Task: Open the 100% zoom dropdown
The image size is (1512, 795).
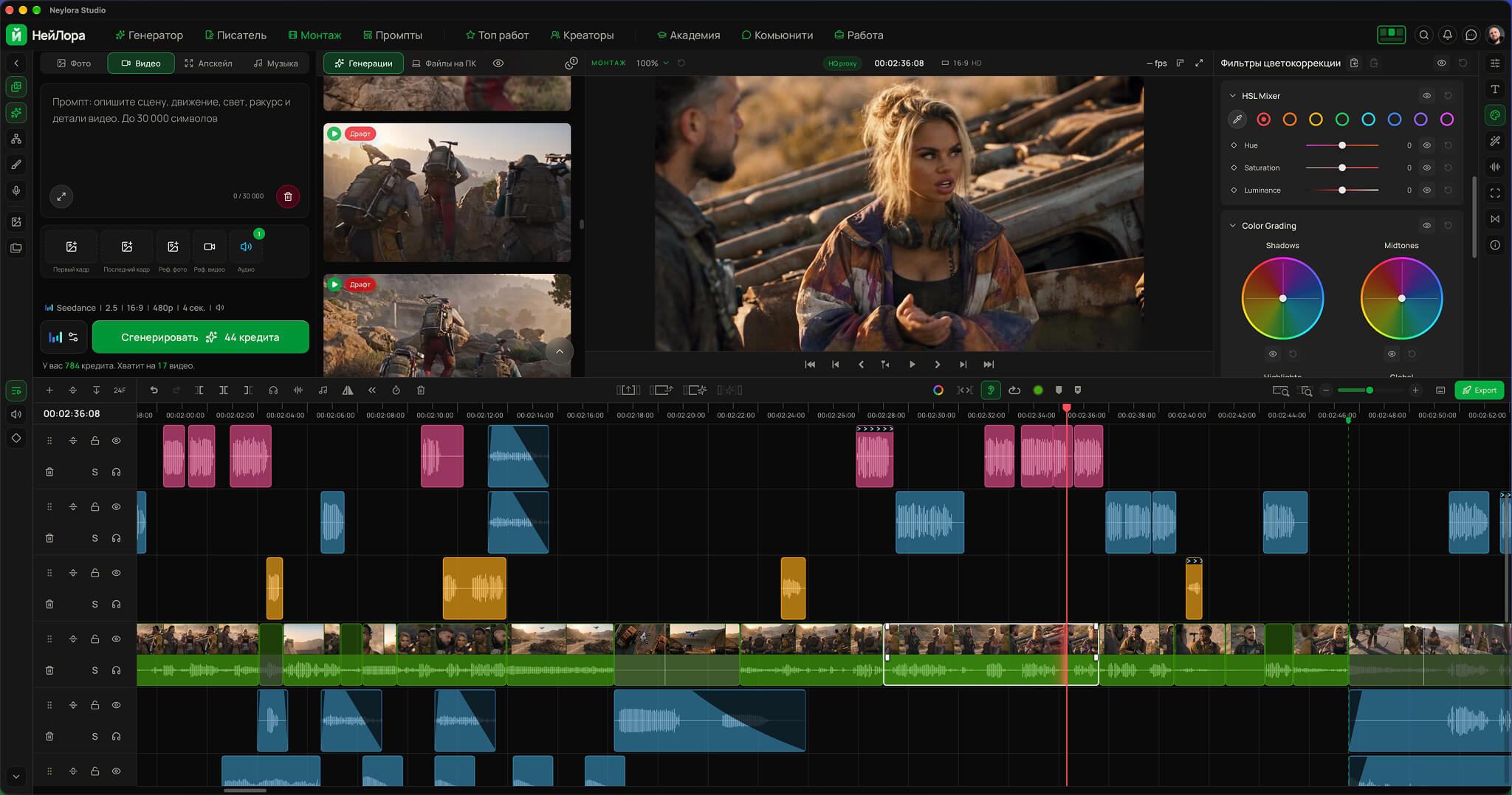Action: coord(653,63)
